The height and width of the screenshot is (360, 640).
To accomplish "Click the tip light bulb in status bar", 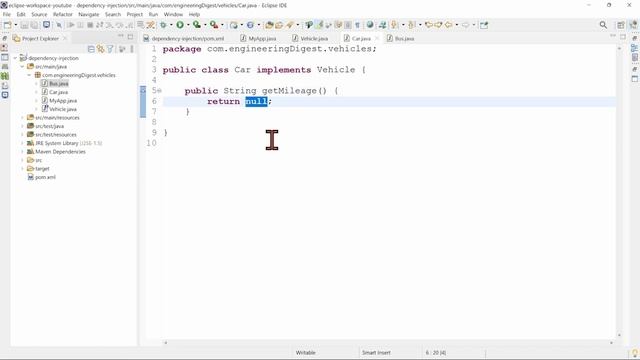I will coord(635,353).
